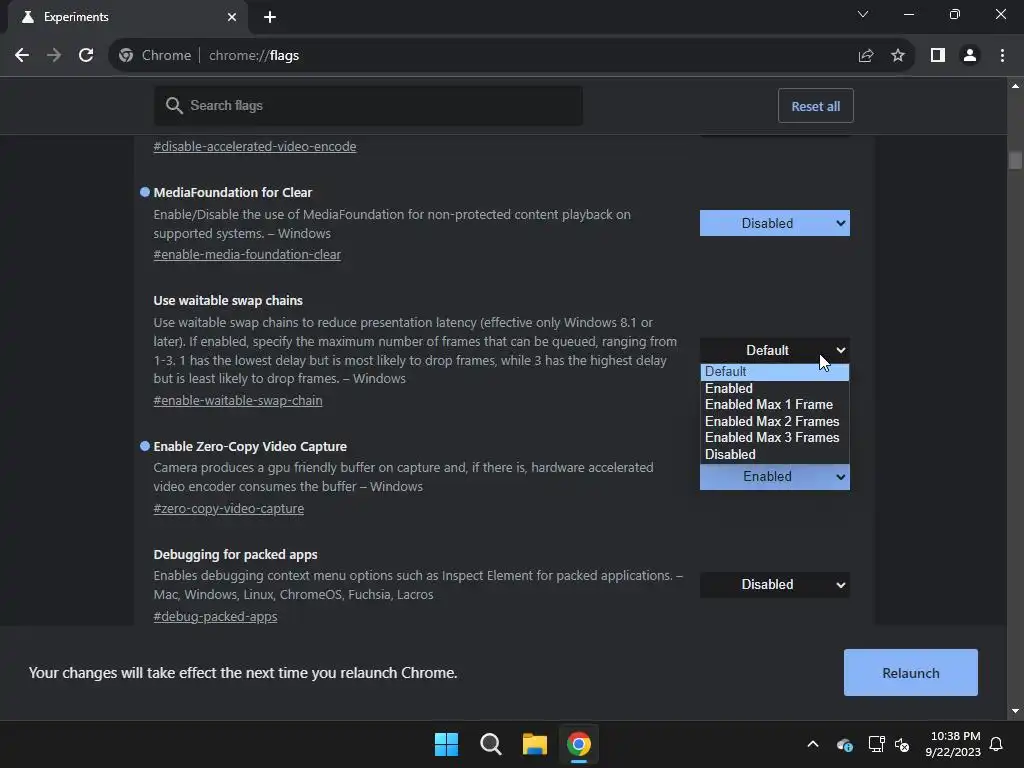Click the Reset all button
This screenshot has height=768, width=1024.
click(x=816, y=106)
